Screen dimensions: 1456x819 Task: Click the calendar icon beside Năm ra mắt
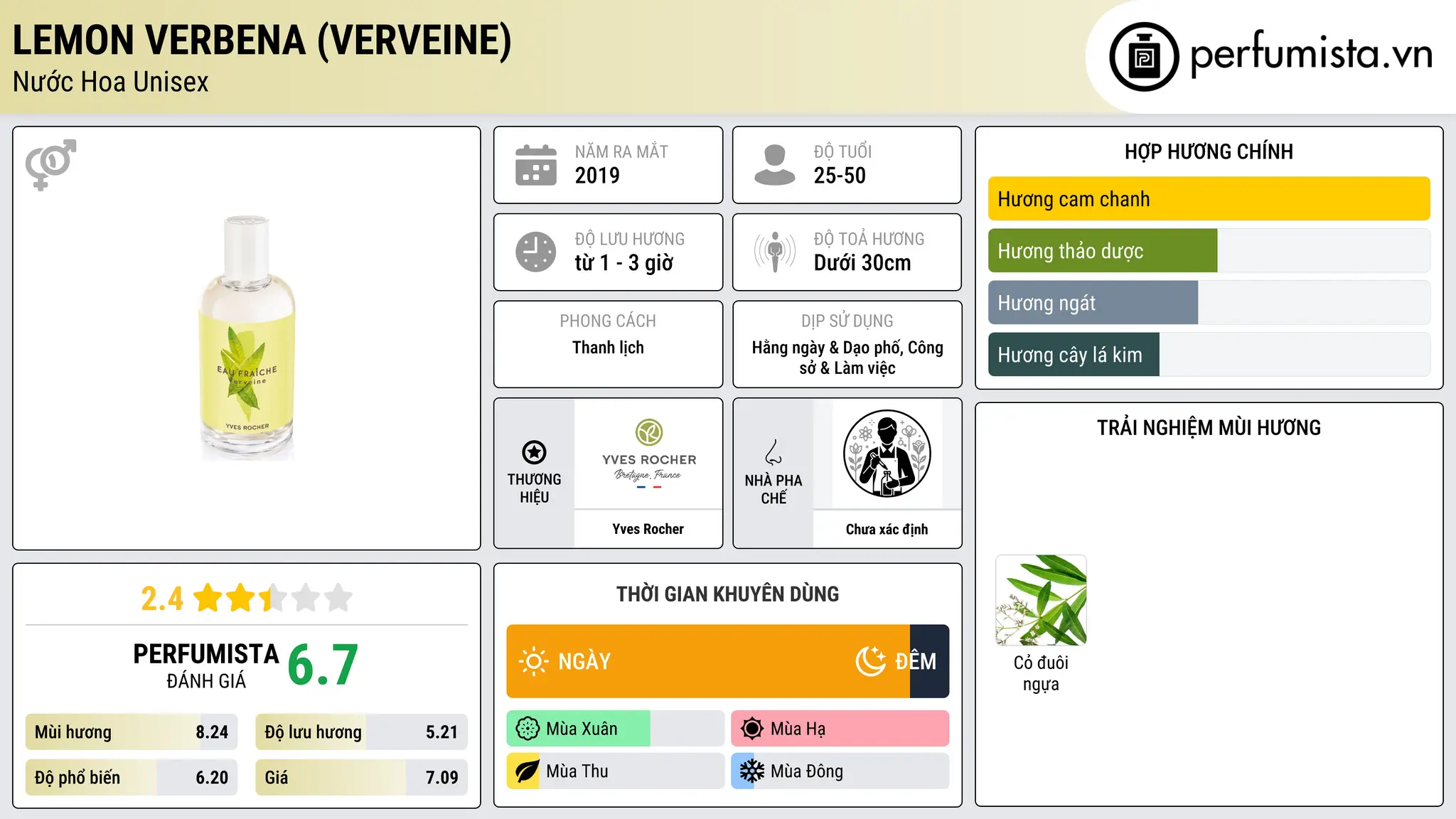tap(536, 165)
